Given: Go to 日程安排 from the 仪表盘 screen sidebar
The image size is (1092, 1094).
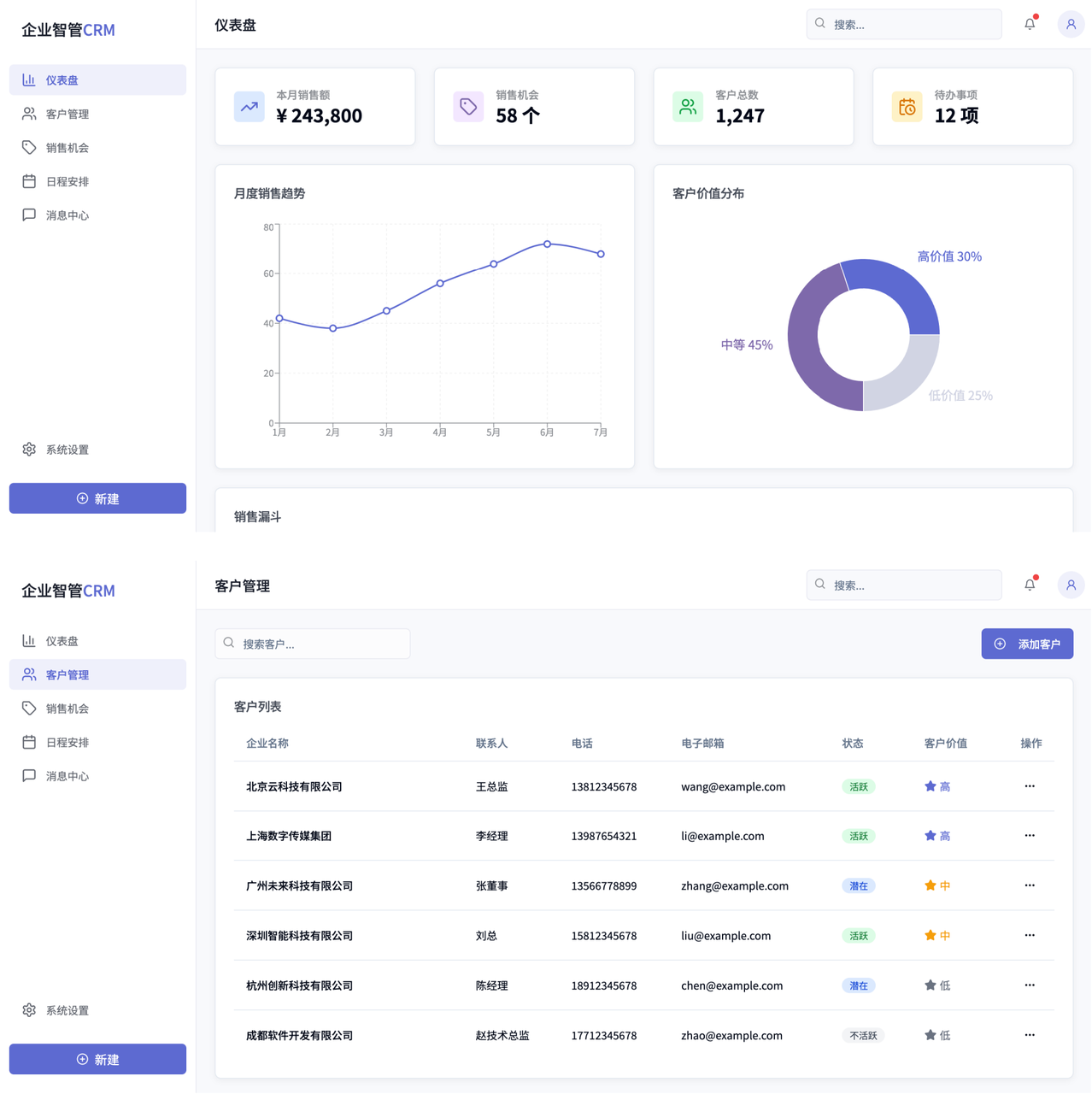Looking at the screenshot, I should point(97,181).
